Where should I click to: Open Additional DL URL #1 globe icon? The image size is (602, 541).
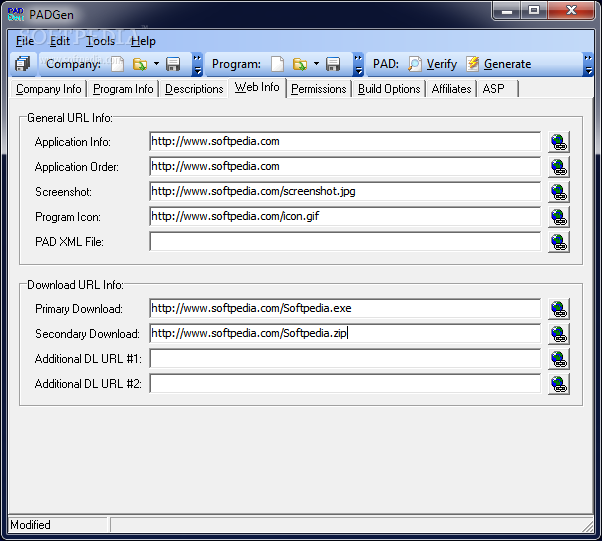pos(559,359)
